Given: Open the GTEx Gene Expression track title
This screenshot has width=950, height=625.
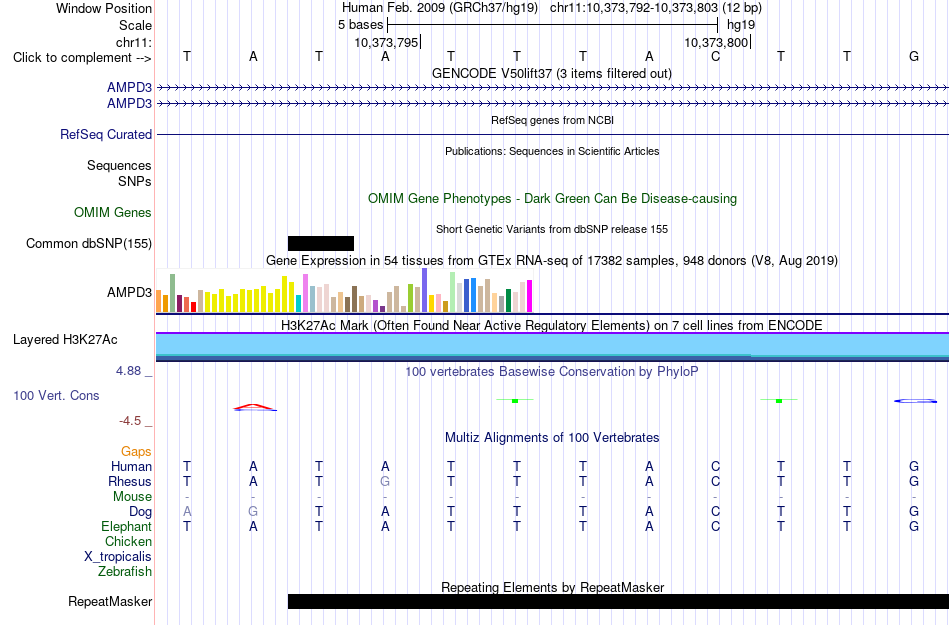Looking at the screenshot, I should coord(552,260).
